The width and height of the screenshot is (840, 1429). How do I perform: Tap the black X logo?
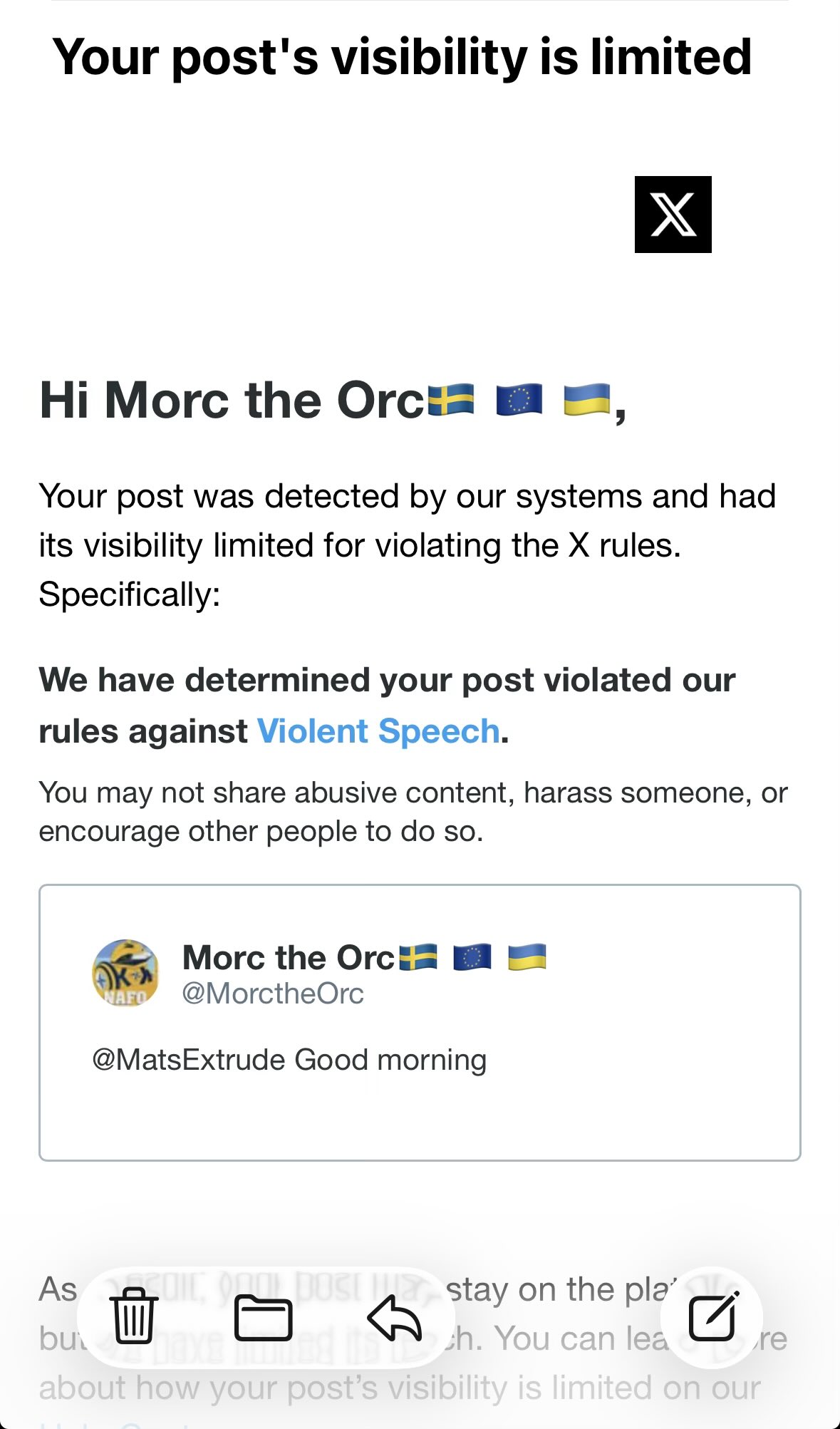coord(673,215)
